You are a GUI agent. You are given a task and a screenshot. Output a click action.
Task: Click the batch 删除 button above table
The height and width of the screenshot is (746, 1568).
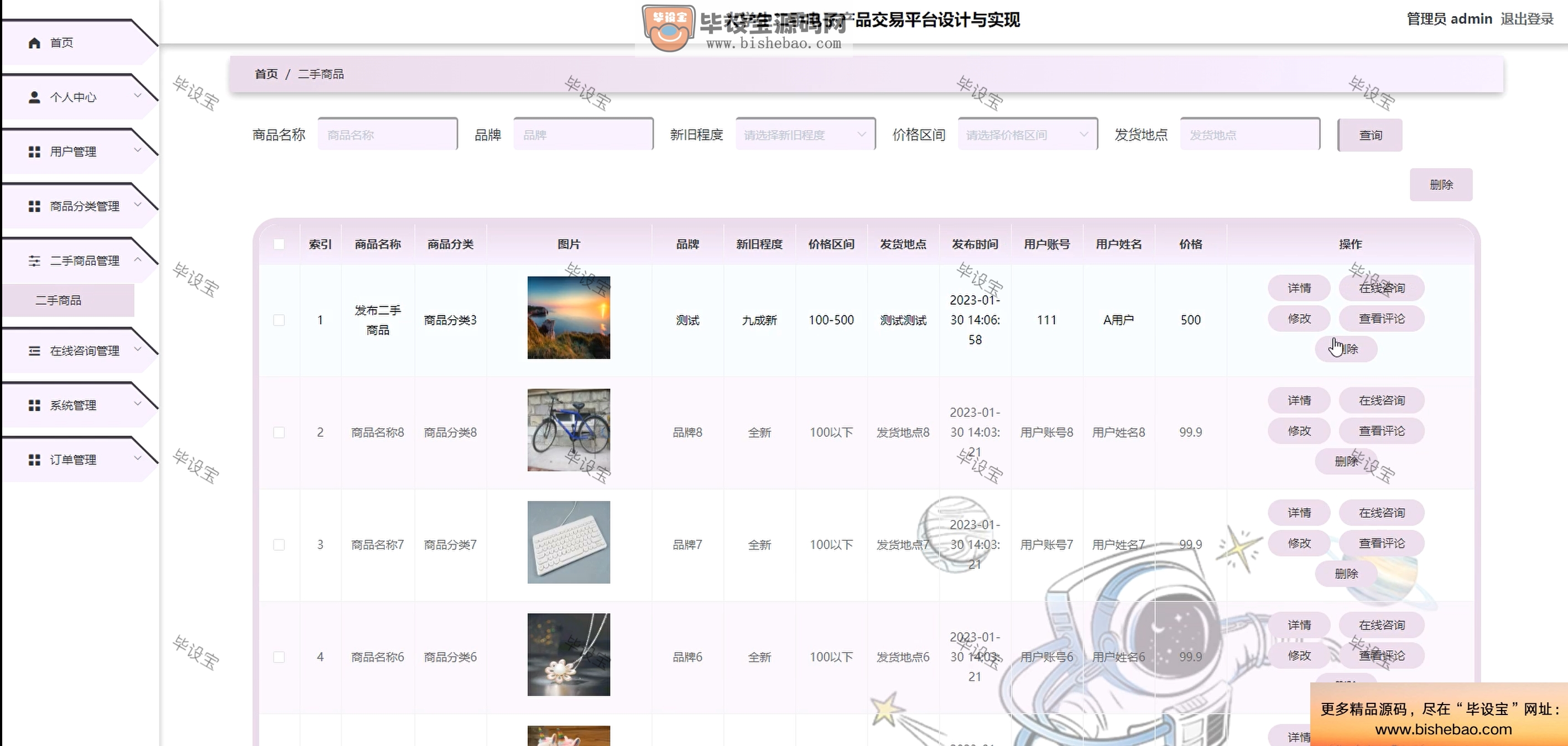coord(1441,184)
